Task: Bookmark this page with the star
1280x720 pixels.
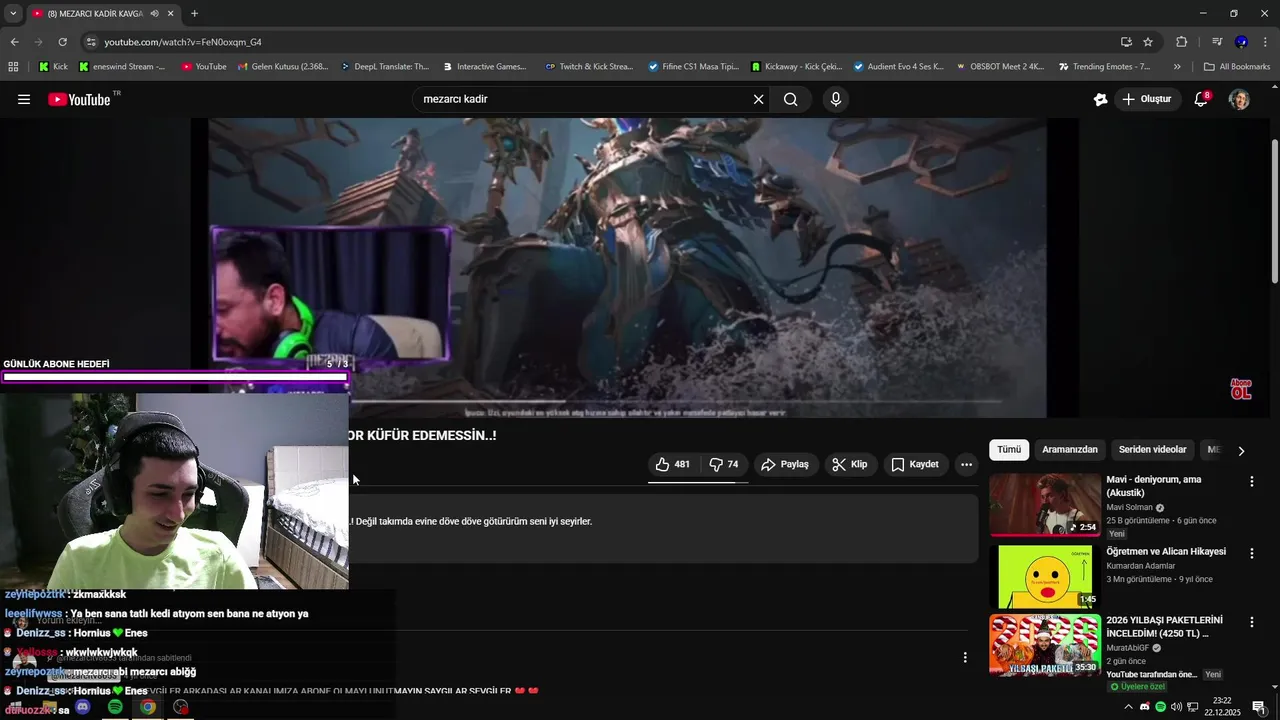Action: click(1148, 42)
